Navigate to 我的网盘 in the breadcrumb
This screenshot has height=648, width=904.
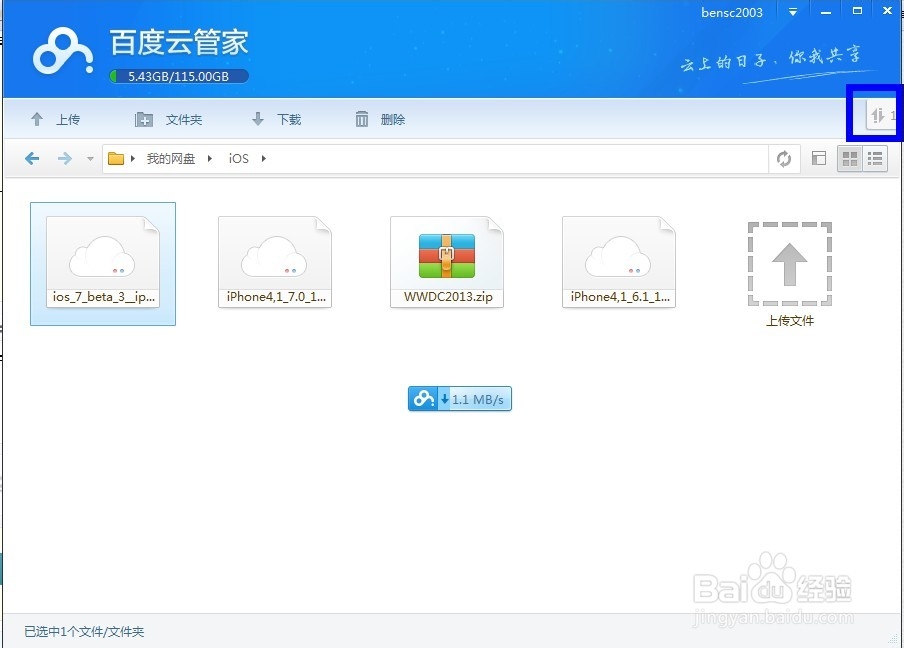[169, 158]
